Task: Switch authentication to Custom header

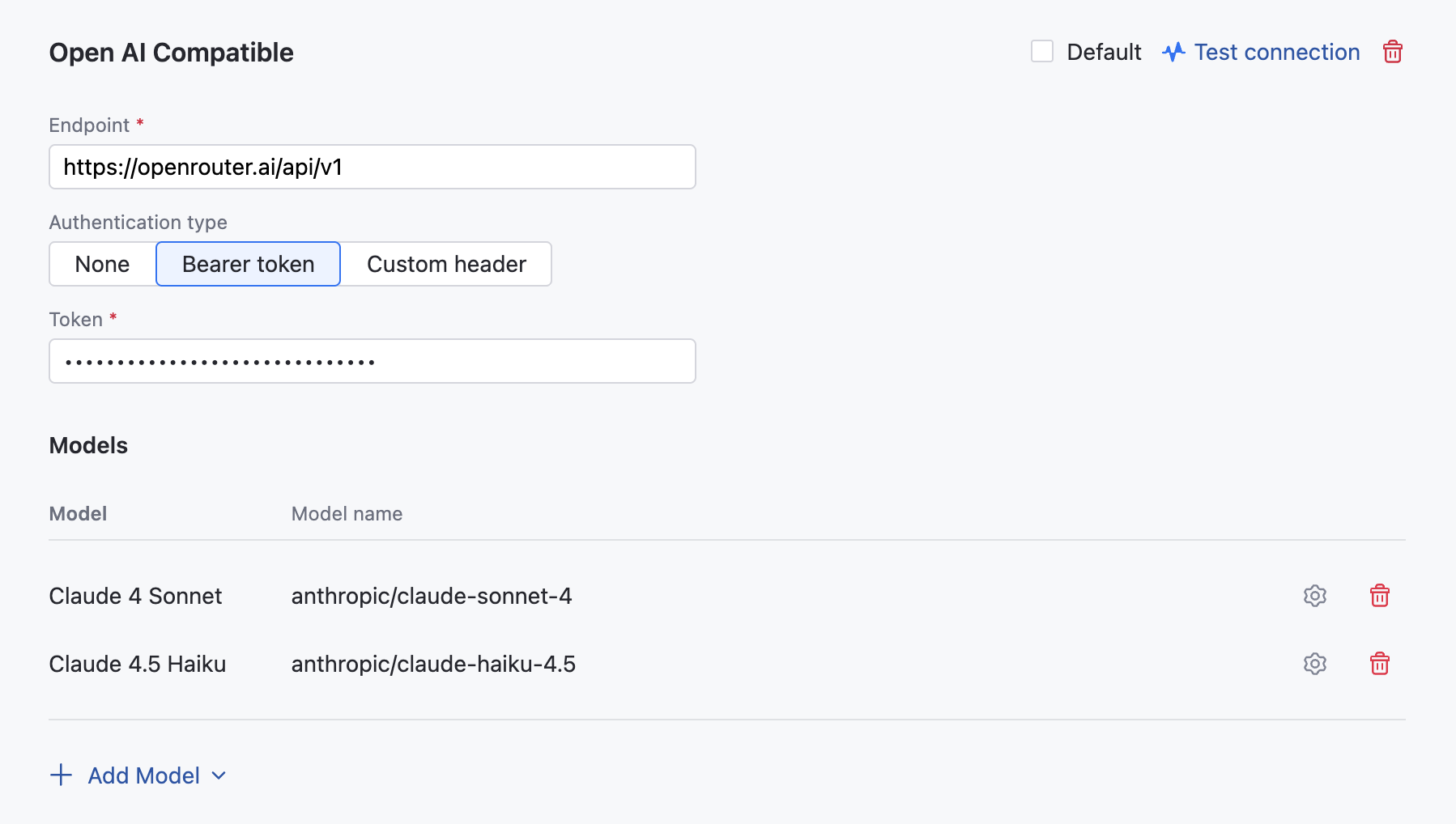Action: [x=446, y=264]
